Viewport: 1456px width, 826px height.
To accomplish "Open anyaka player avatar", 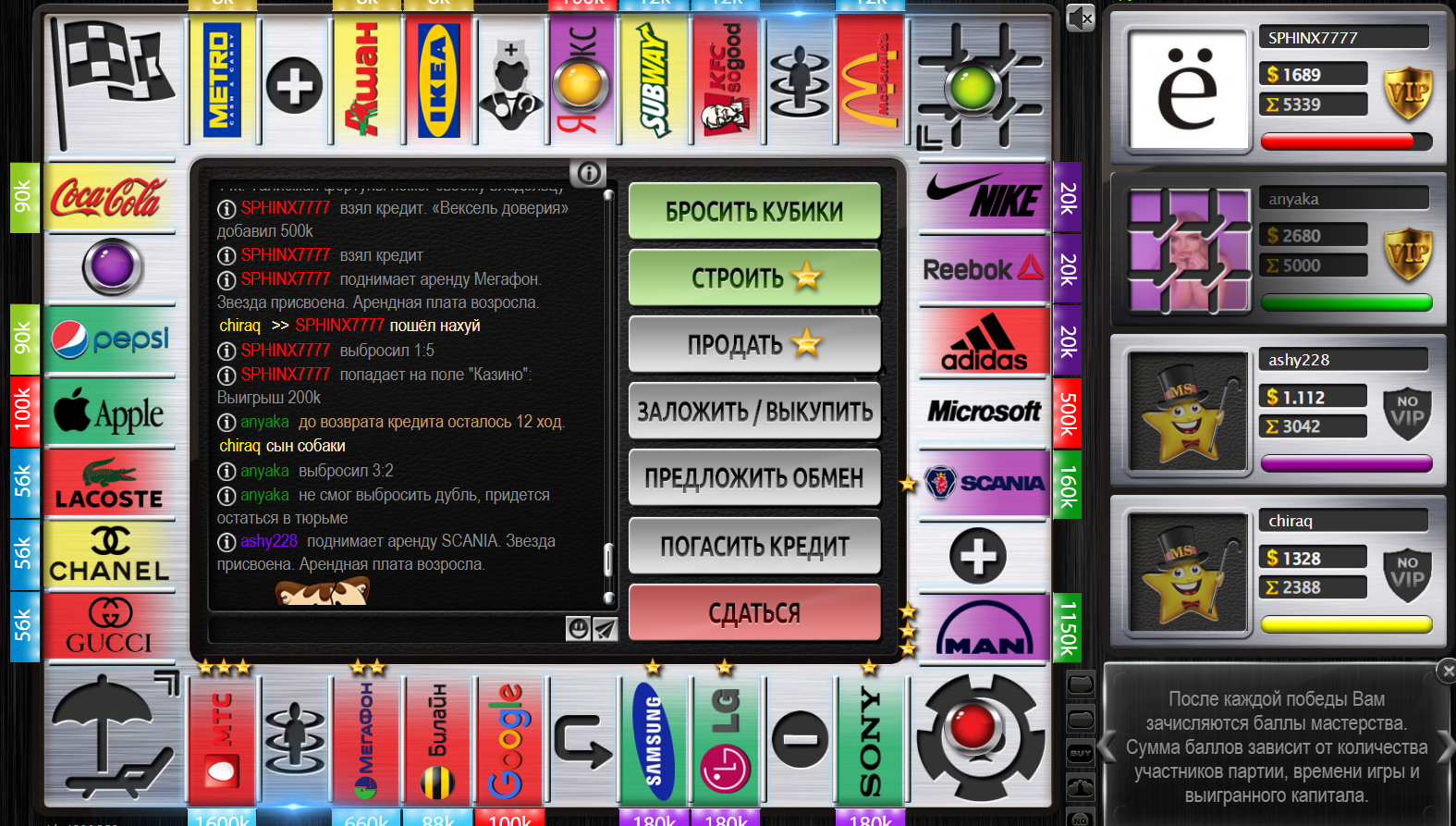I will [x=1187, y=250].
